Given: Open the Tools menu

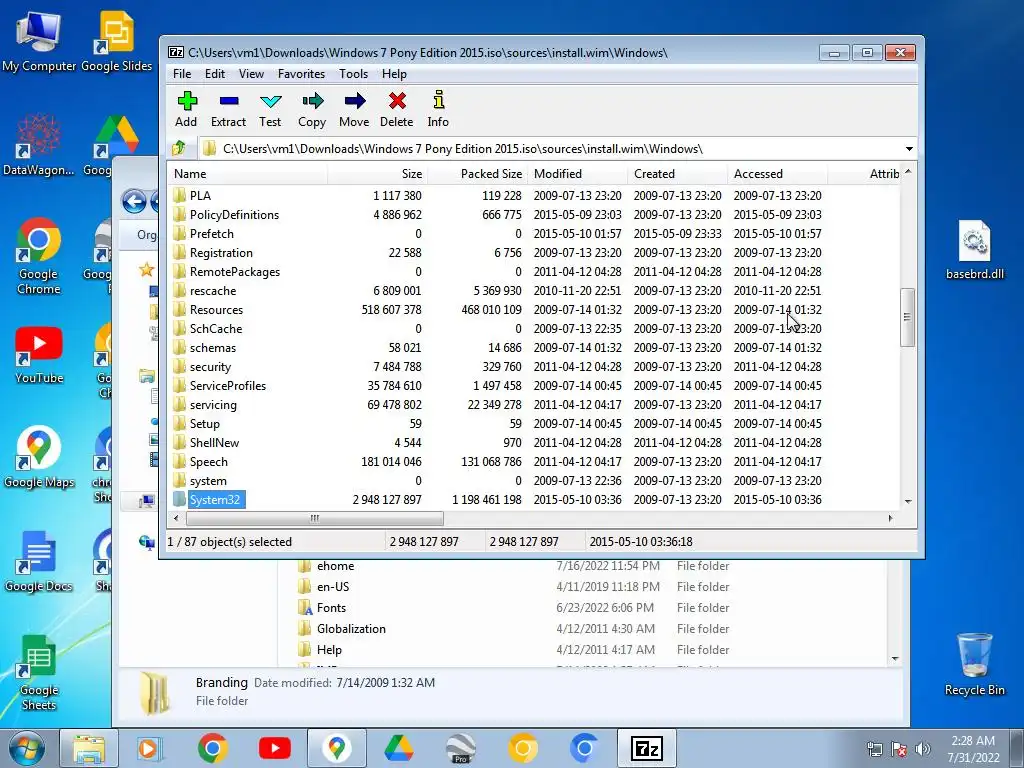Looking at the screenshot, I should (353, 74).
